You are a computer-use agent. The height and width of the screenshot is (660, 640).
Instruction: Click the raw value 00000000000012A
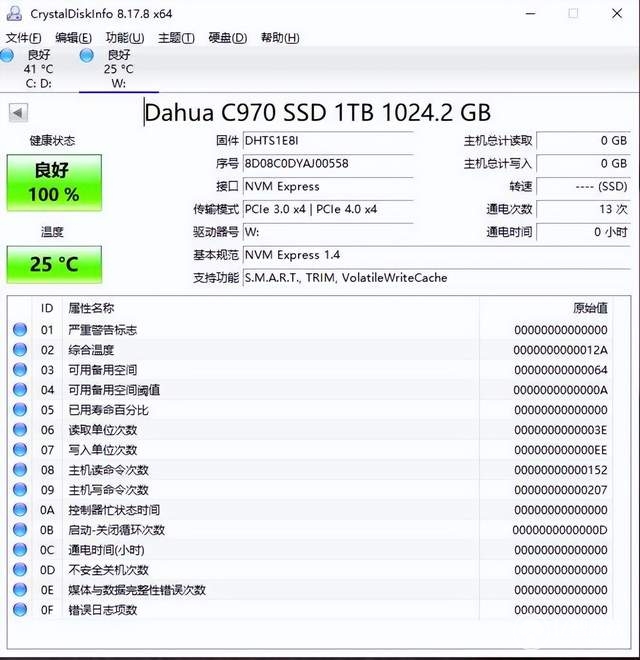tap(560, 350)
